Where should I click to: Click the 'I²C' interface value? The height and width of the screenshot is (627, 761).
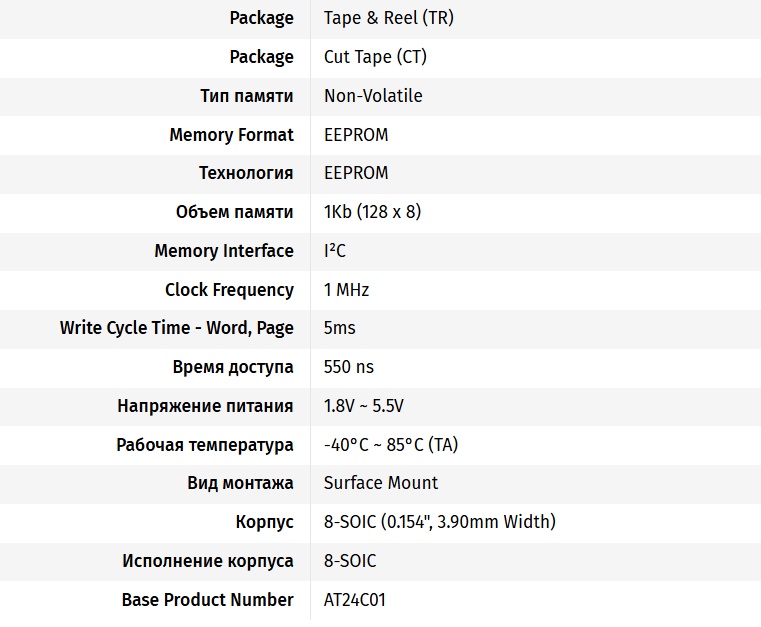pyautogui.click(x=335, y=251)
